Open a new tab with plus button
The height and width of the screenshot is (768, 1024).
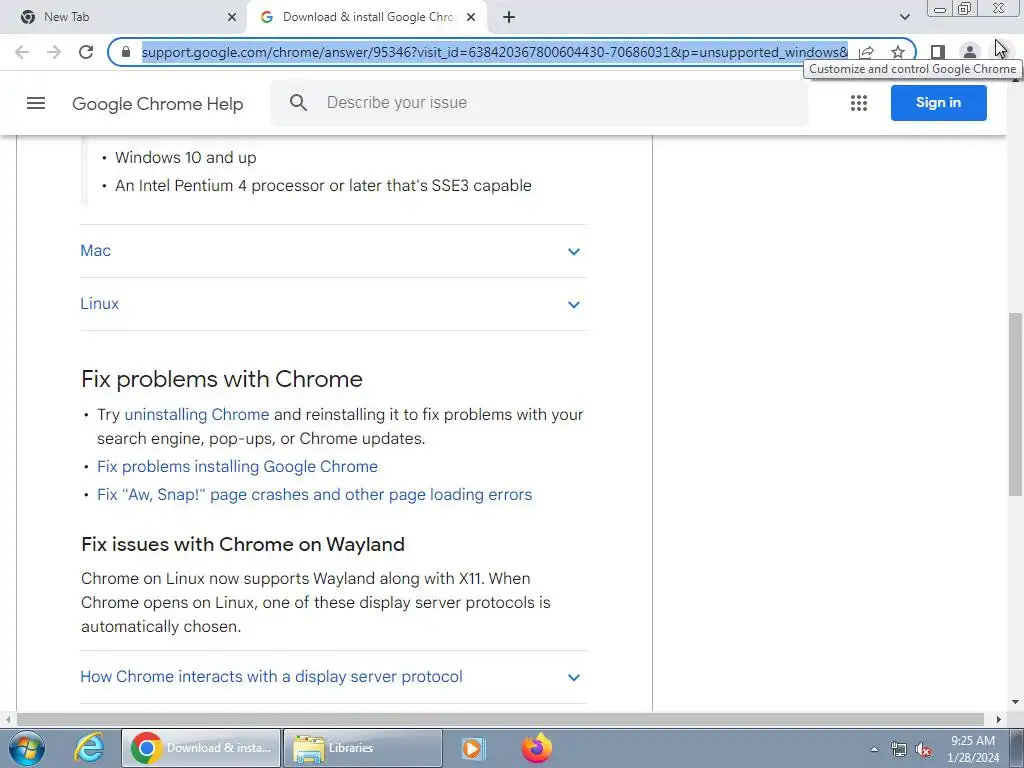point(509,17)
